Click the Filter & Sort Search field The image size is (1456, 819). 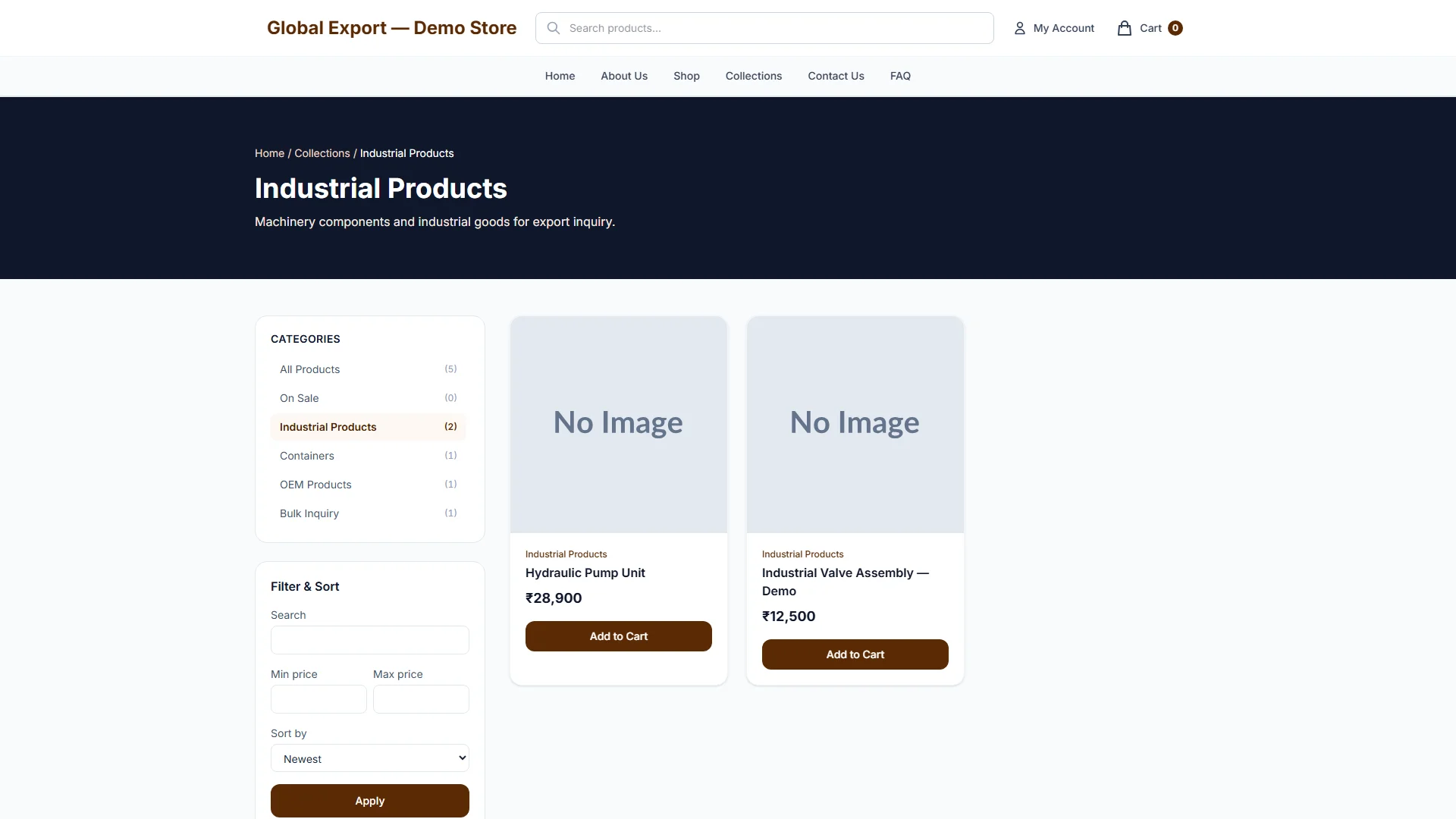(370, 640)
